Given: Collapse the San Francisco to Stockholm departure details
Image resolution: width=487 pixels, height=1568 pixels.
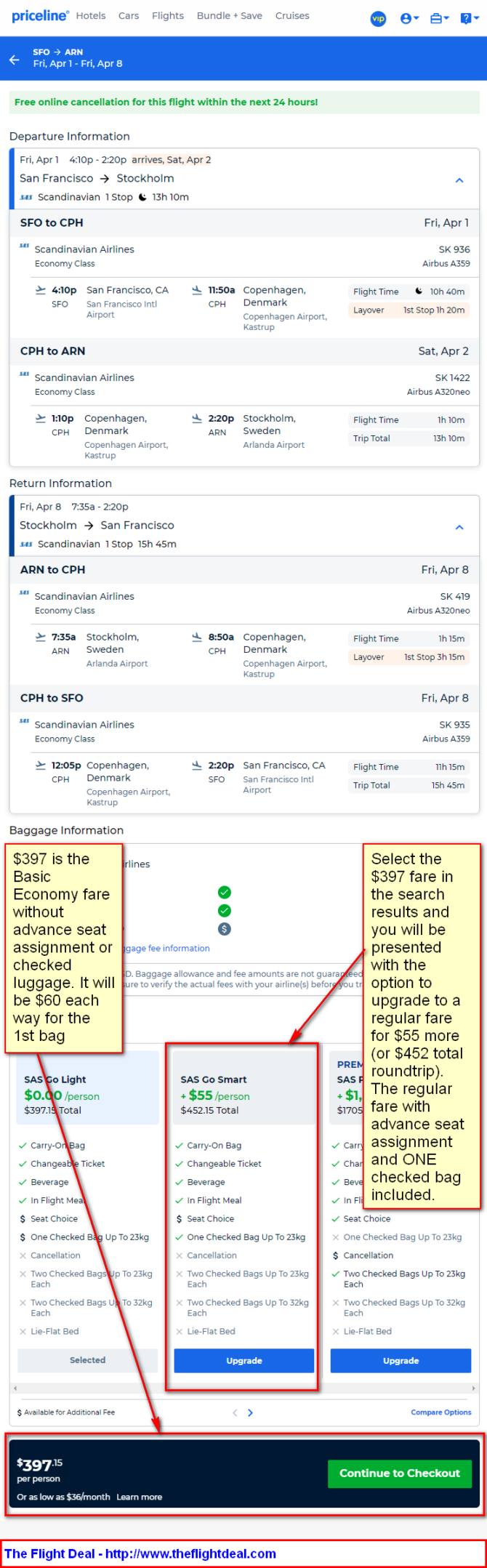Looking at the screenshot, I should [x=459, y=180].
